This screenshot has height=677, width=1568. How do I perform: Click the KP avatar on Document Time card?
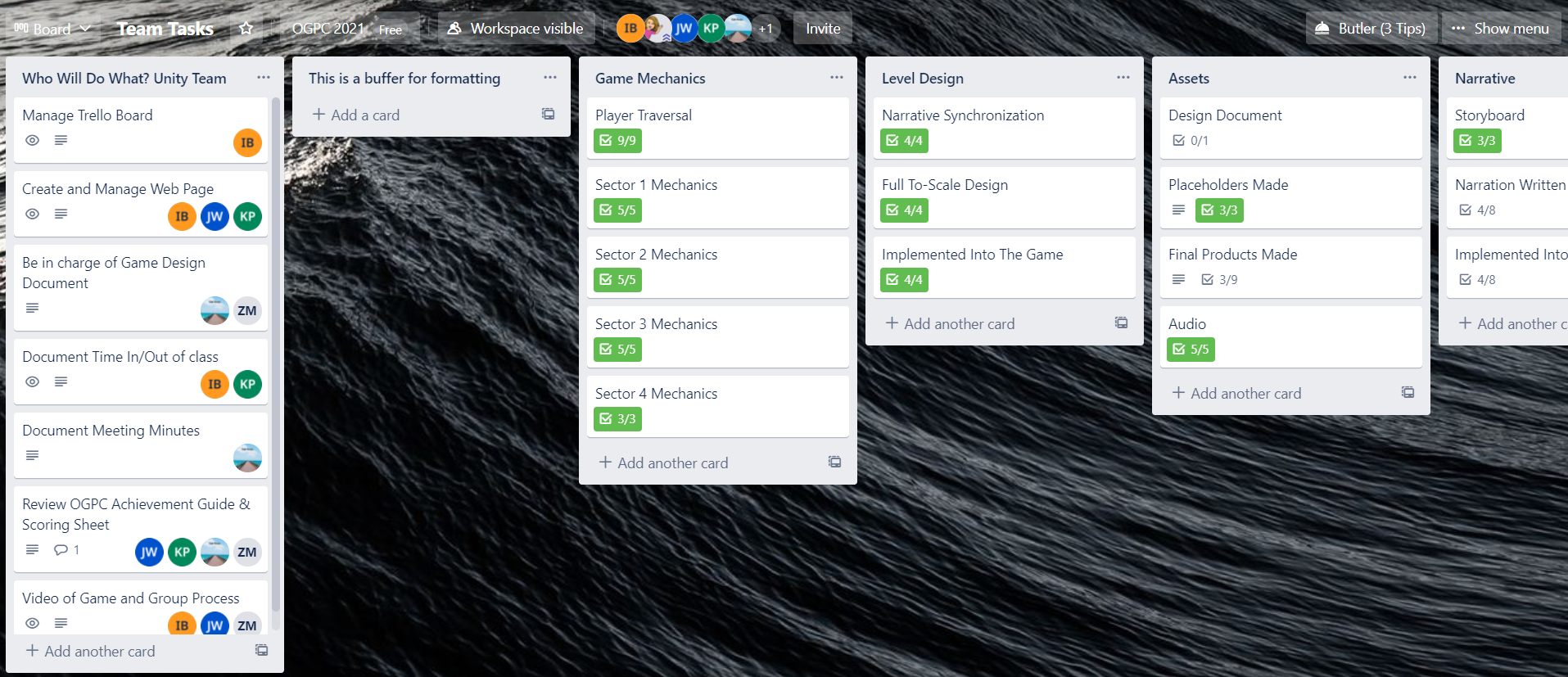pos(247,384)
